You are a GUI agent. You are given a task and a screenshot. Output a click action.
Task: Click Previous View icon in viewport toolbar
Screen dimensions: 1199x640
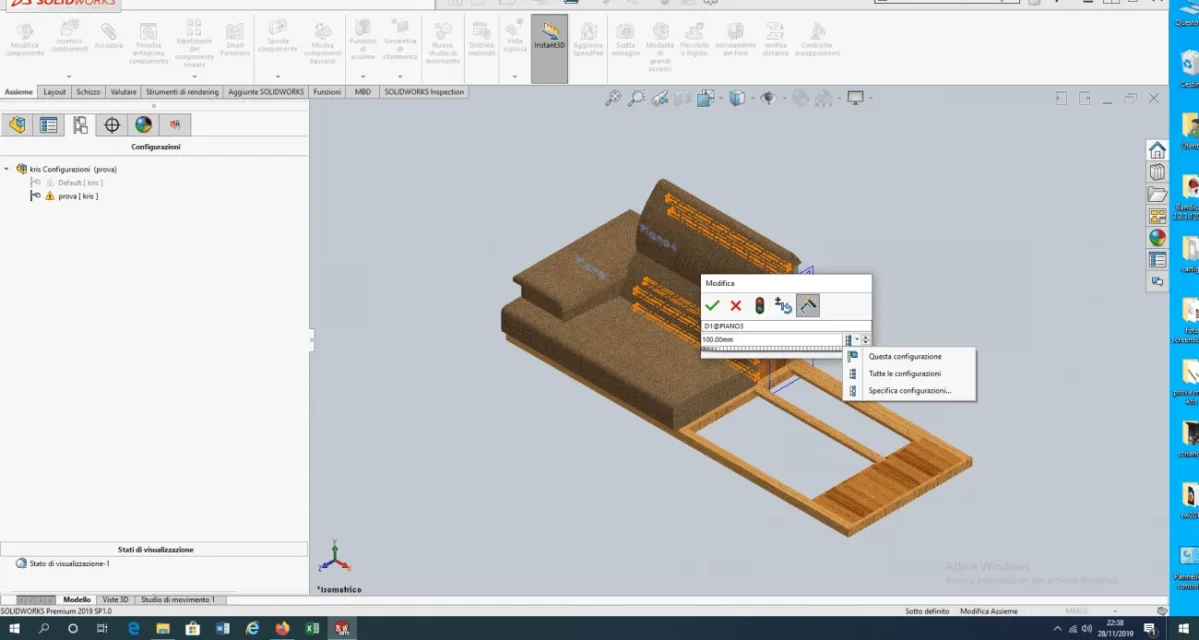coord(659,98)
